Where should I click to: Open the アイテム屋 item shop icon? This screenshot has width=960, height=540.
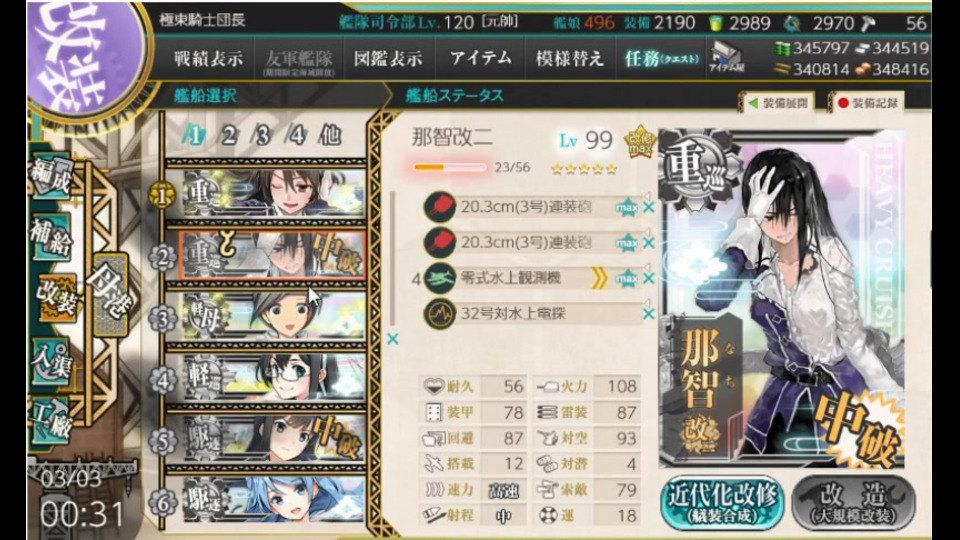[726, 58]
